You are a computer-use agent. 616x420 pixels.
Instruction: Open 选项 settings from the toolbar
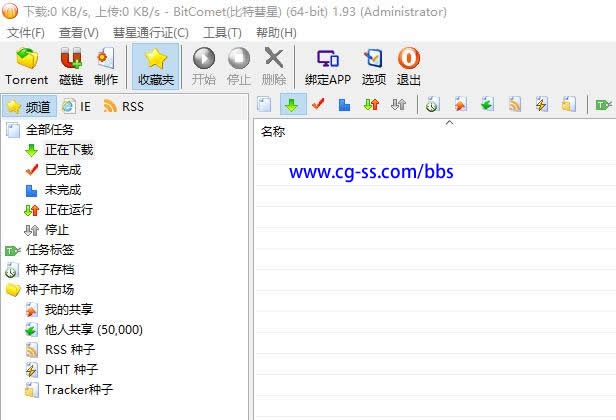(374, 66)
